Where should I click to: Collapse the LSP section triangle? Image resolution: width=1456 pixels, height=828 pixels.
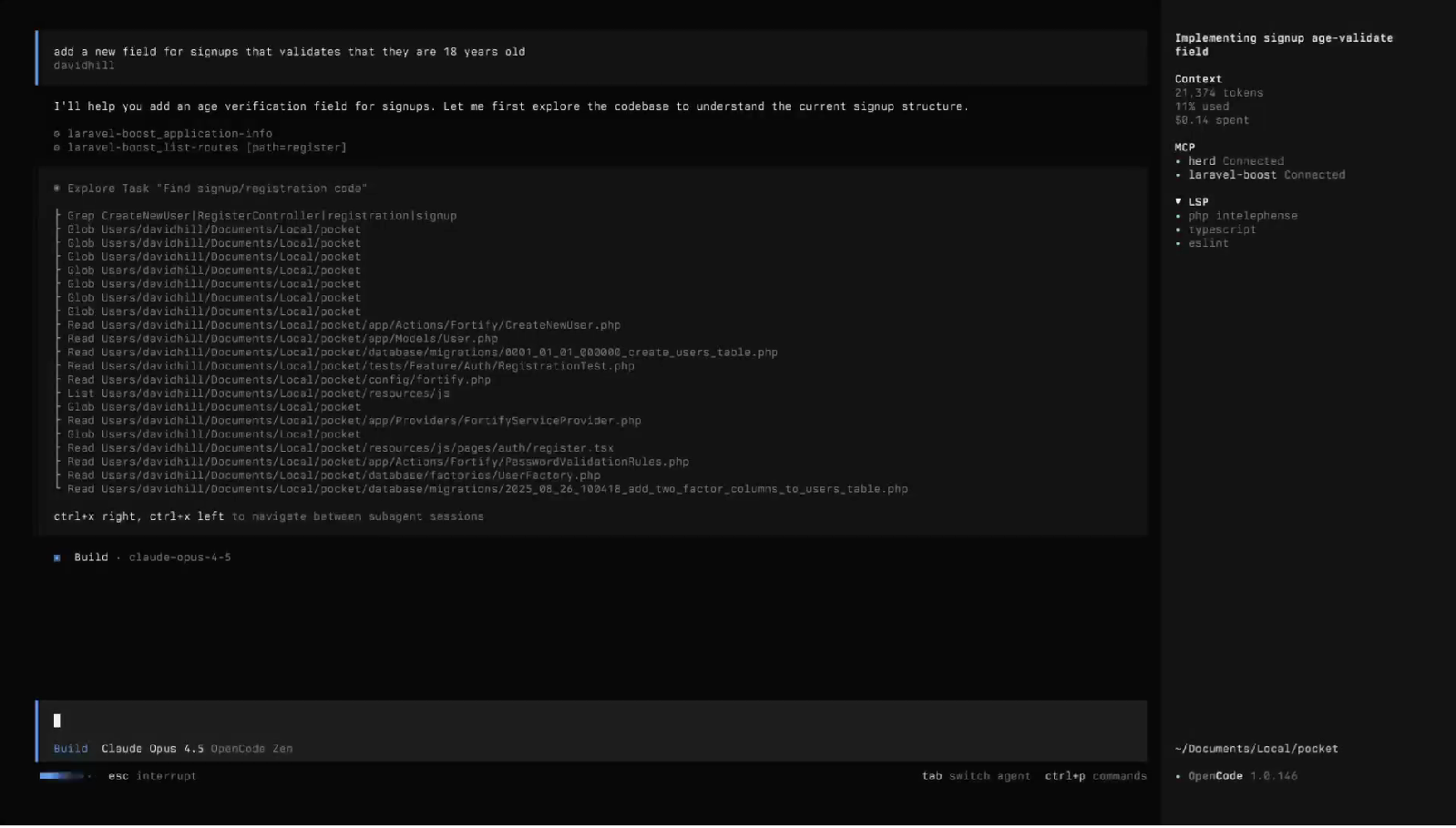tap(1178, 201)
